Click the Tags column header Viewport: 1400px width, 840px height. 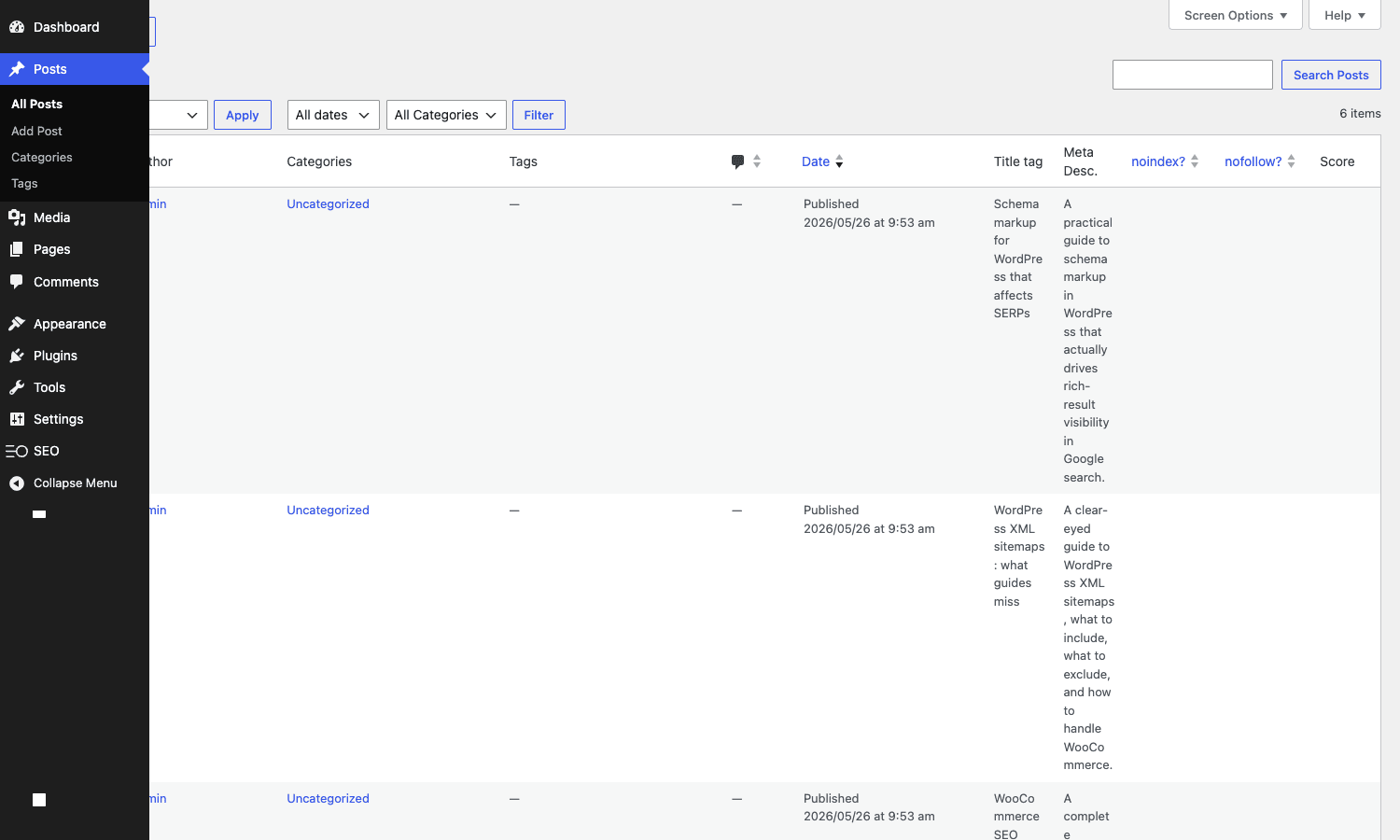524,161
